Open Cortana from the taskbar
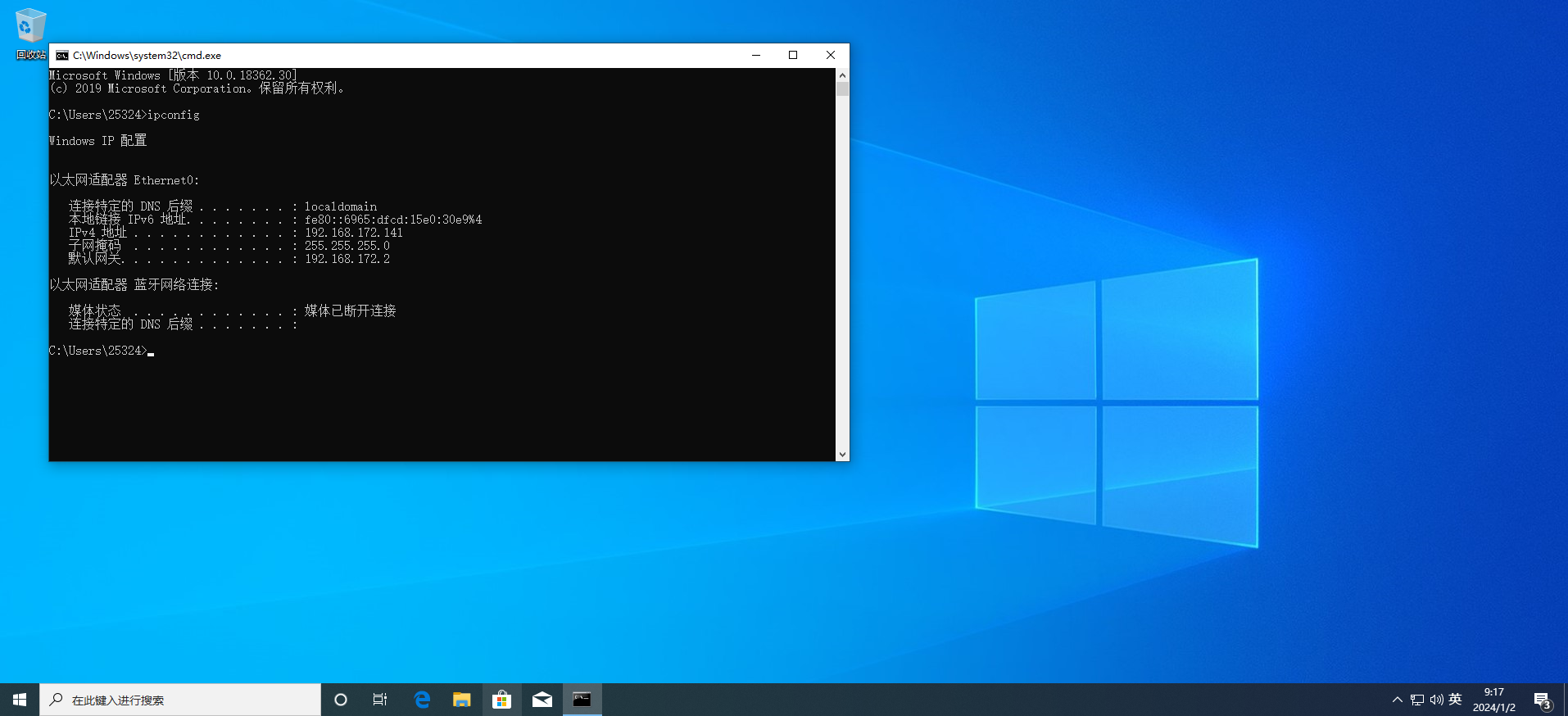Image resolution: width=1568 pixels, height=716 pixels. coord(341,700)
